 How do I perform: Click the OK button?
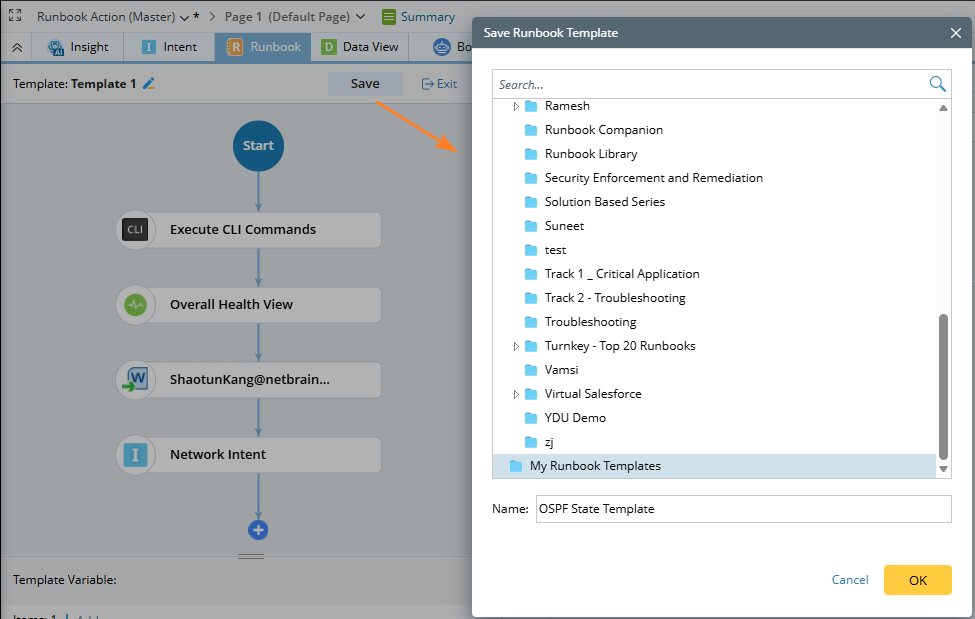point(917,580)
